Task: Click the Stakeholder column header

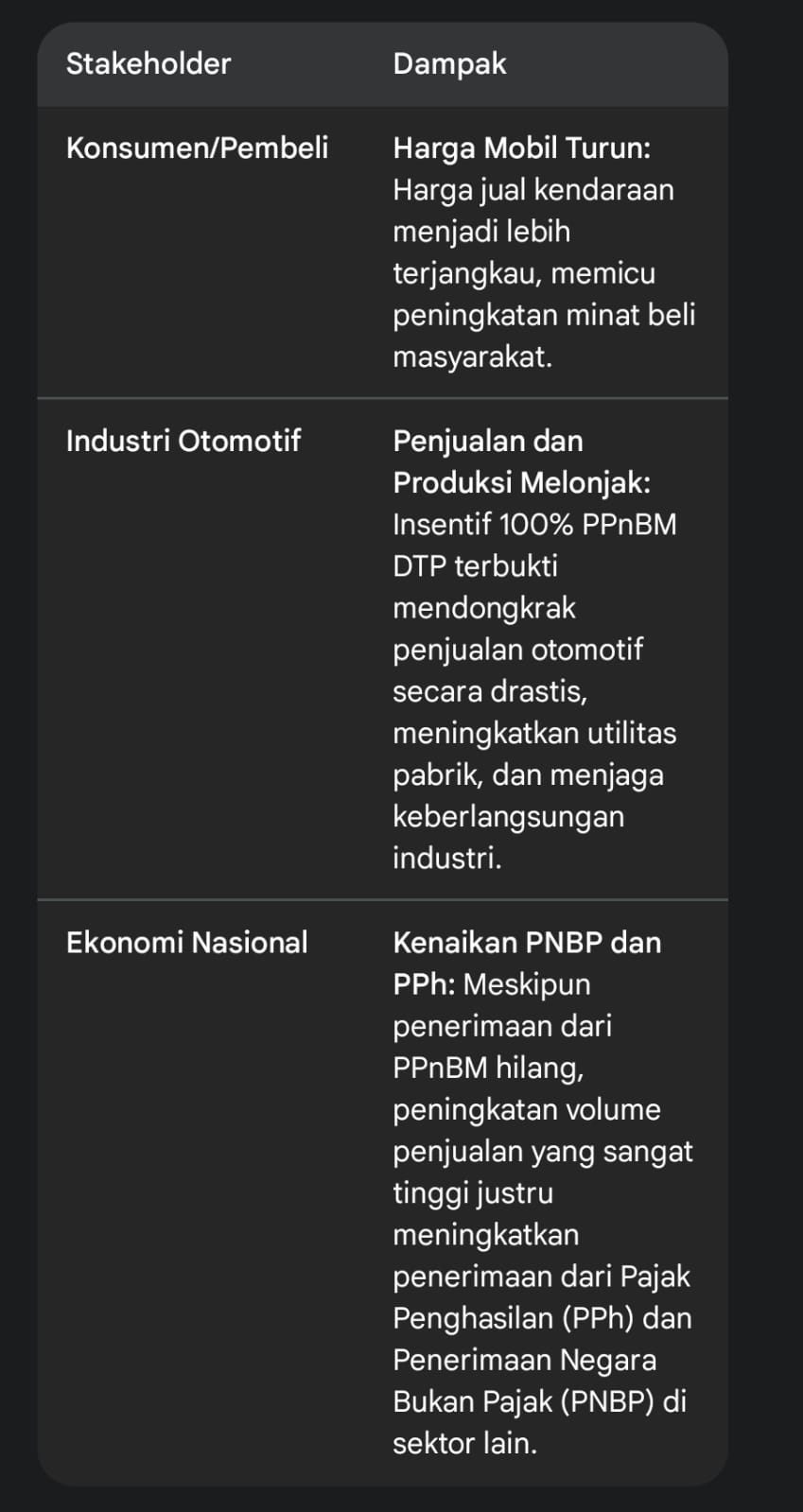Action: [148, 63]
